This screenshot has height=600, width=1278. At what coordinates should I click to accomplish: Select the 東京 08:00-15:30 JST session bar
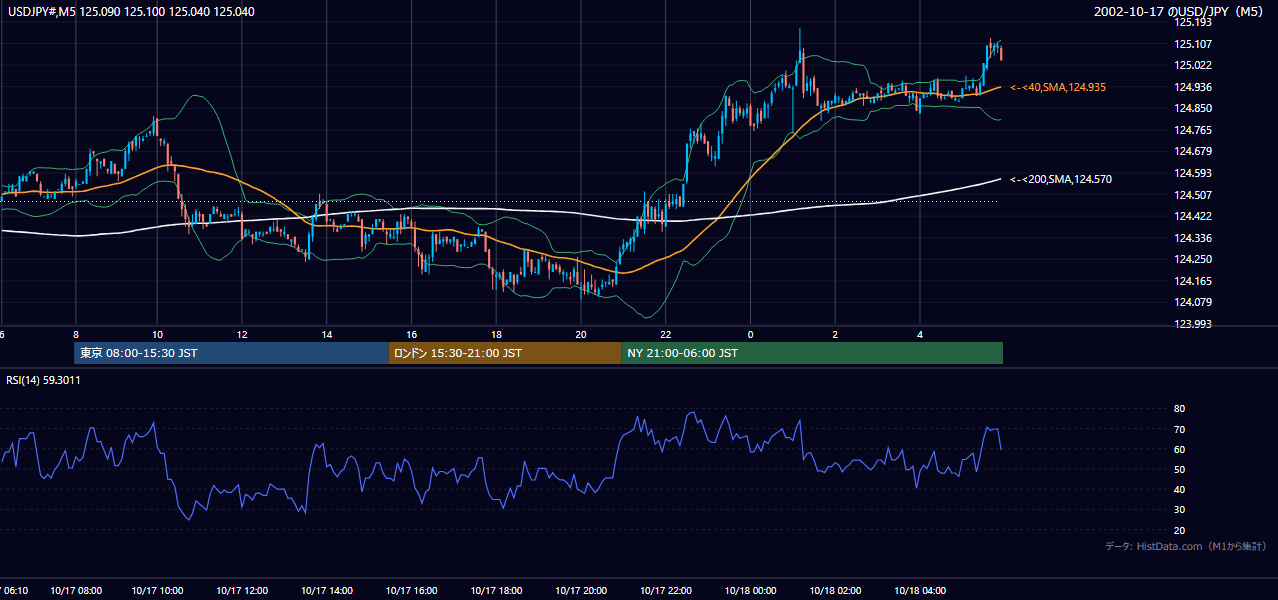(x=231, y=353)
